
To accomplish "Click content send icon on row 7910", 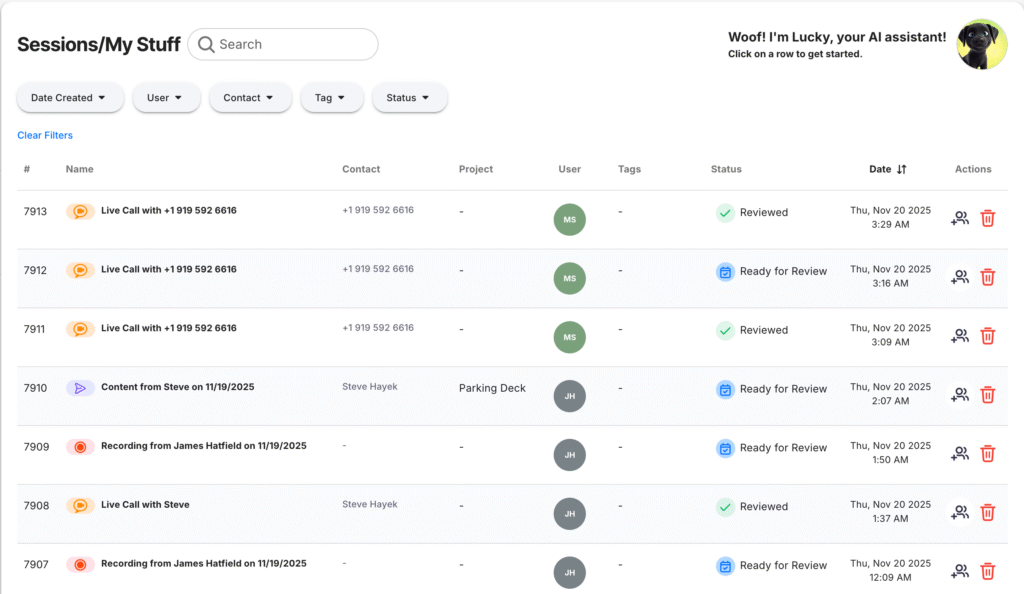I will [x=80, y=388].
